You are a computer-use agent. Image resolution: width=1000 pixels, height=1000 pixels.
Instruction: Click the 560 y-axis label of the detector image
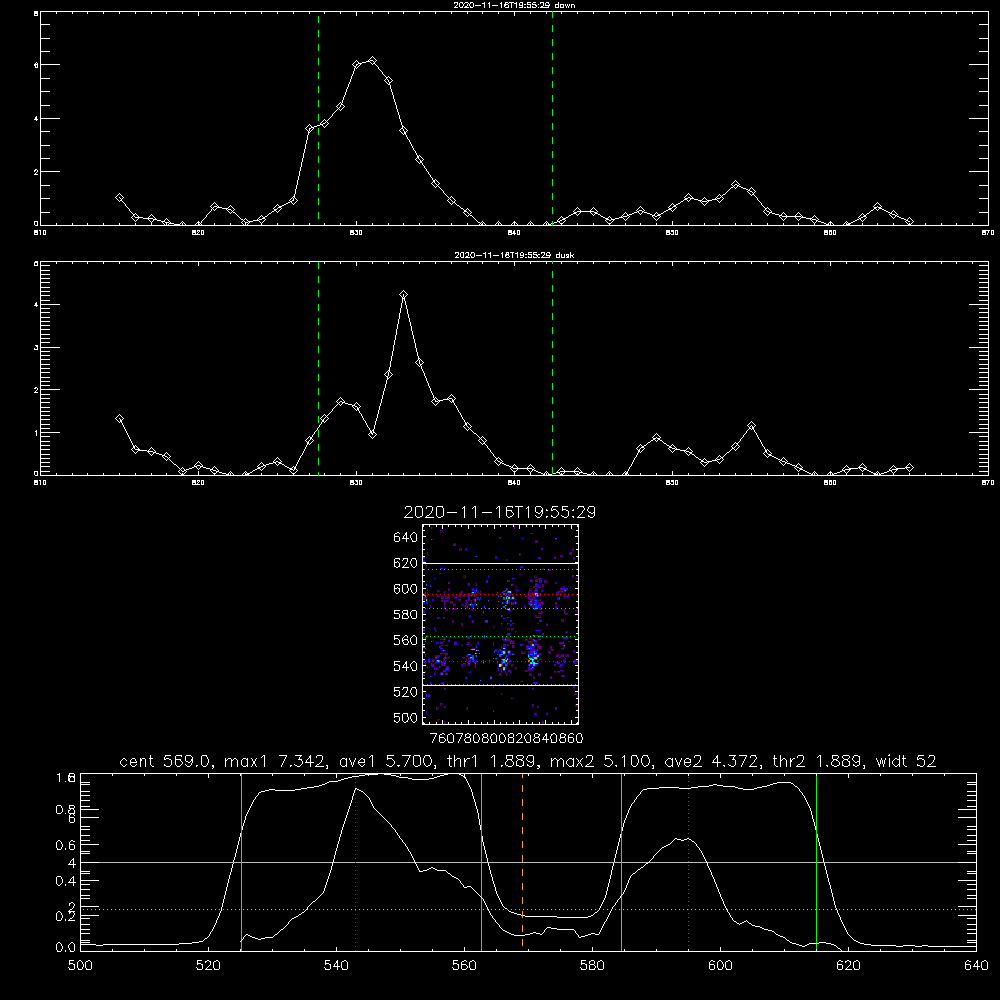coord(406,640)
